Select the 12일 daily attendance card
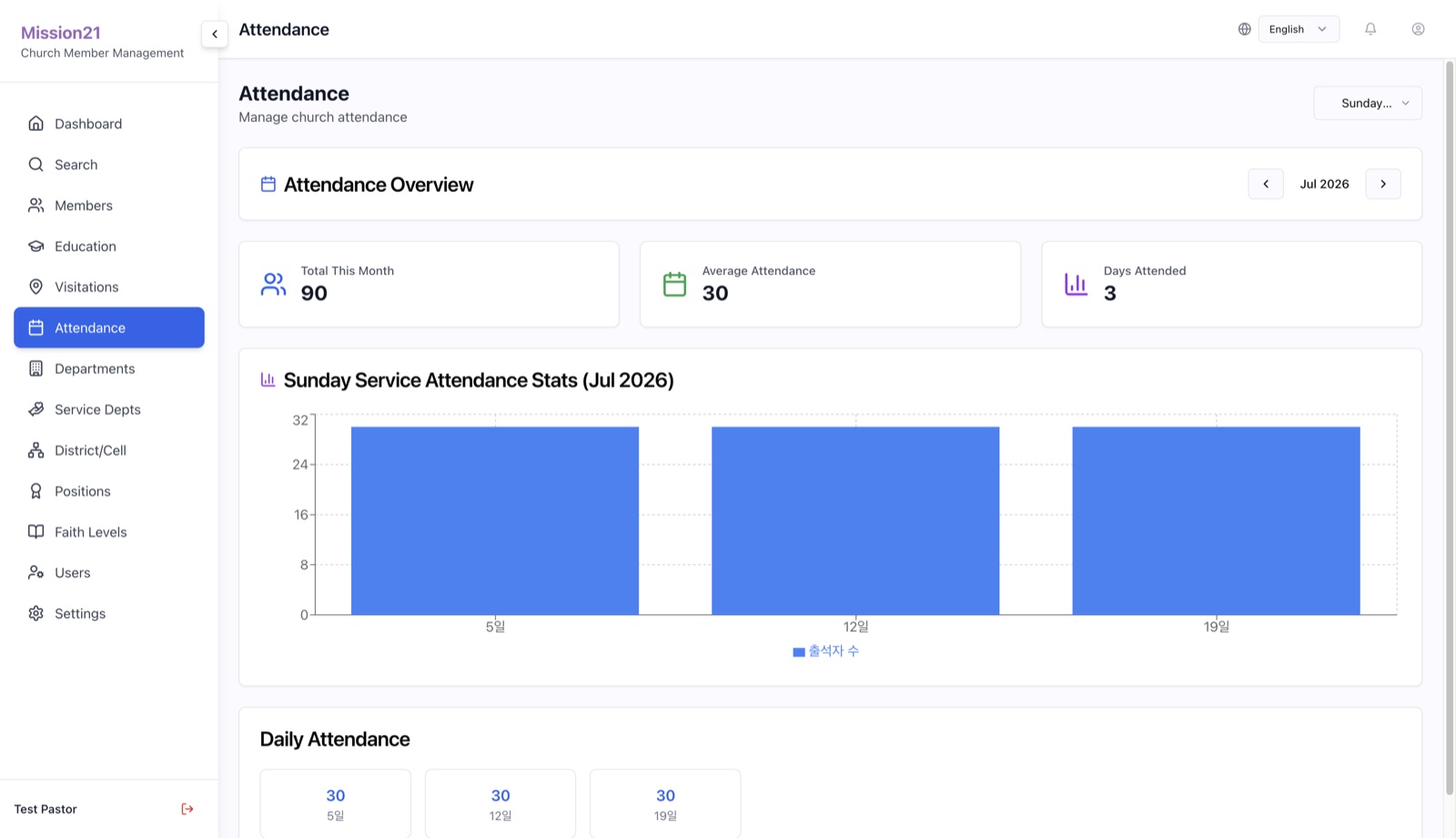 coord(500,803)
